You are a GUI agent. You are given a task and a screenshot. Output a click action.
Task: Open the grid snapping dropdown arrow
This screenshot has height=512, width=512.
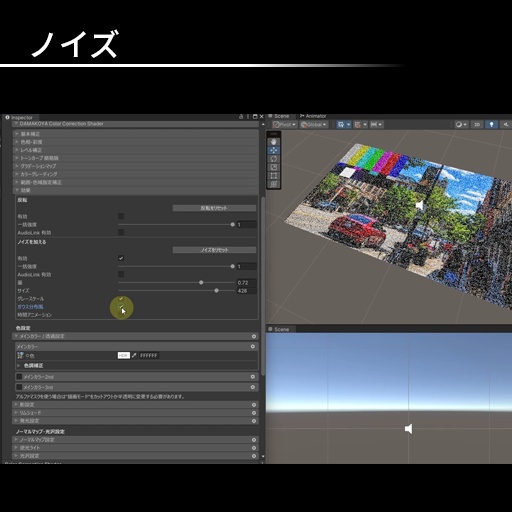[348, 125]
